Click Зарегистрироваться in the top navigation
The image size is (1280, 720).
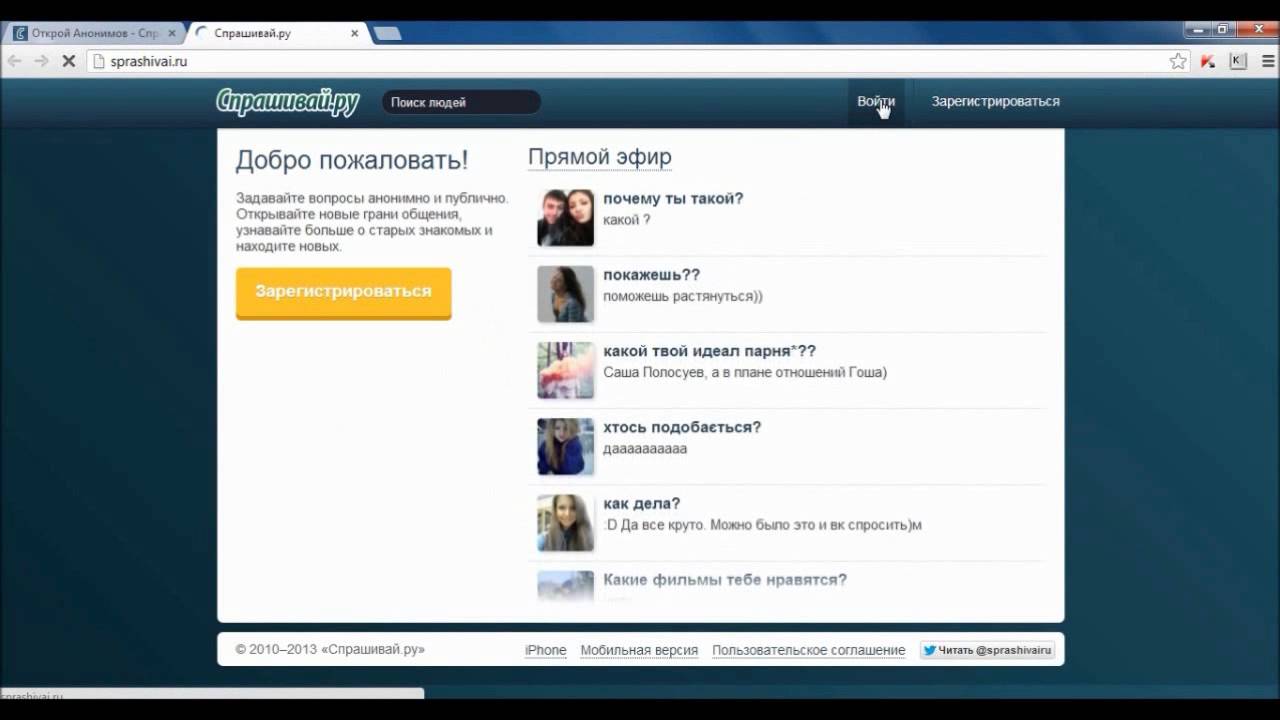click(995, 101)
